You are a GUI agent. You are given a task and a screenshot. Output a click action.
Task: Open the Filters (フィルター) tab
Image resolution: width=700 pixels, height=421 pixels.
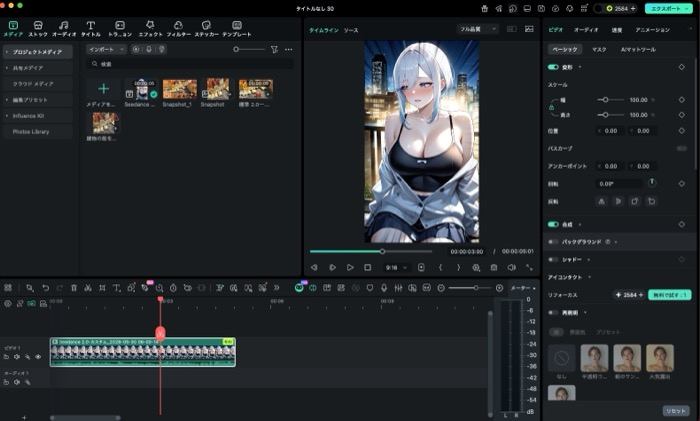tap(179, 29)
